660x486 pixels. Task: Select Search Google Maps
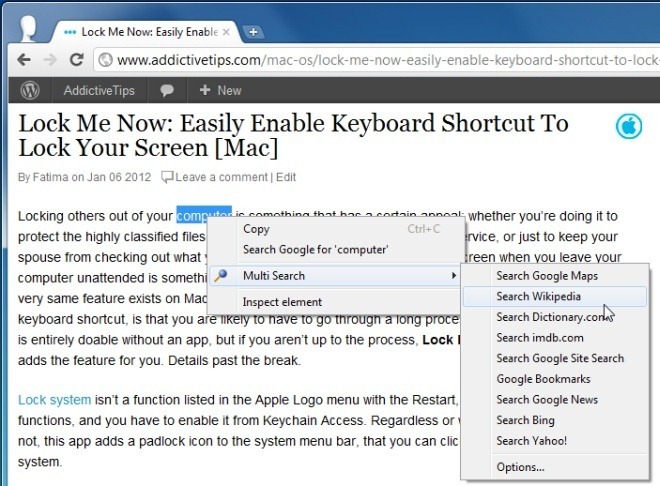click(555, 276)
